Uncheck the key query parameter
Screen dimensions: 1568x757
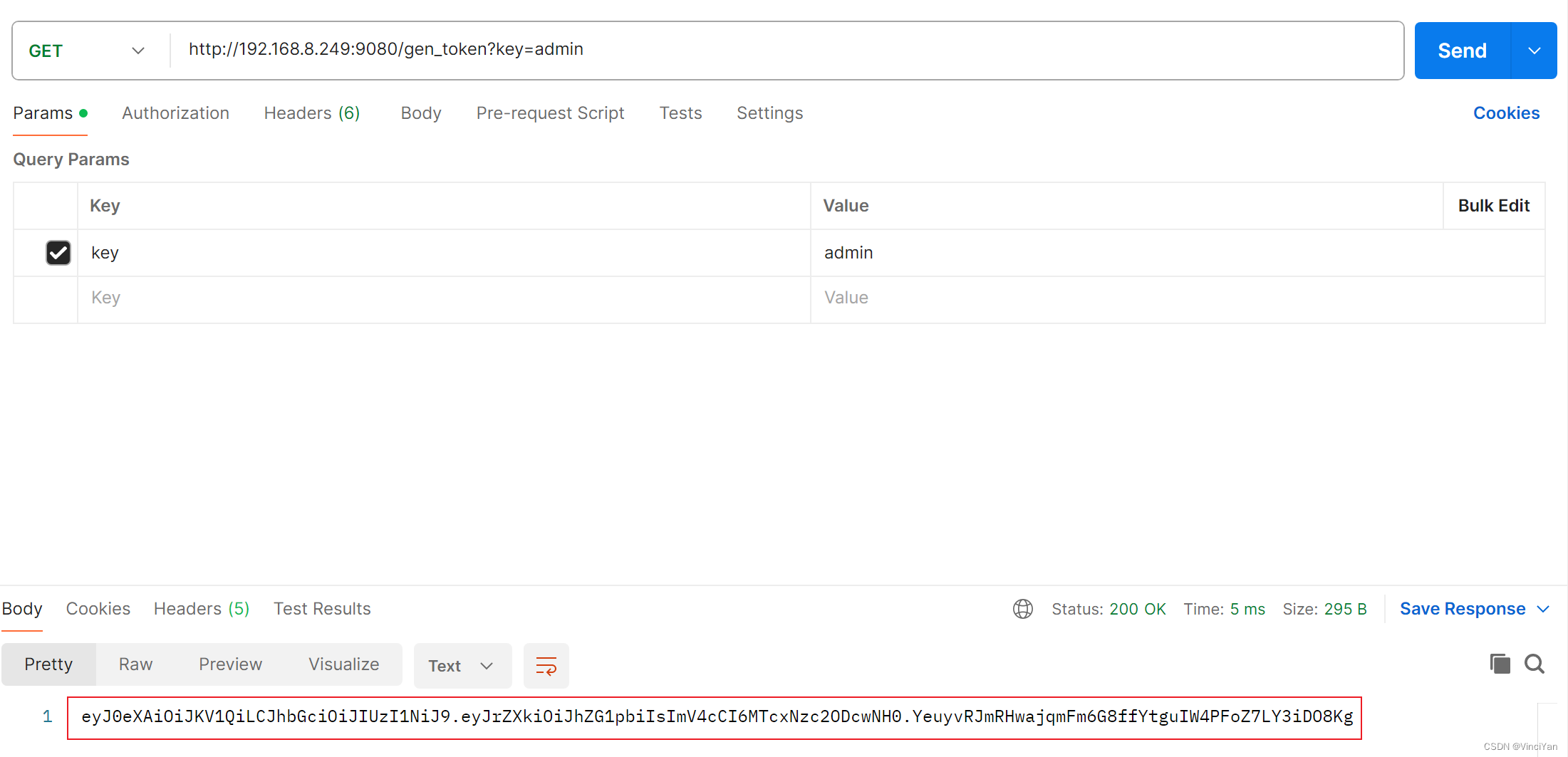(x=58, y=253)
